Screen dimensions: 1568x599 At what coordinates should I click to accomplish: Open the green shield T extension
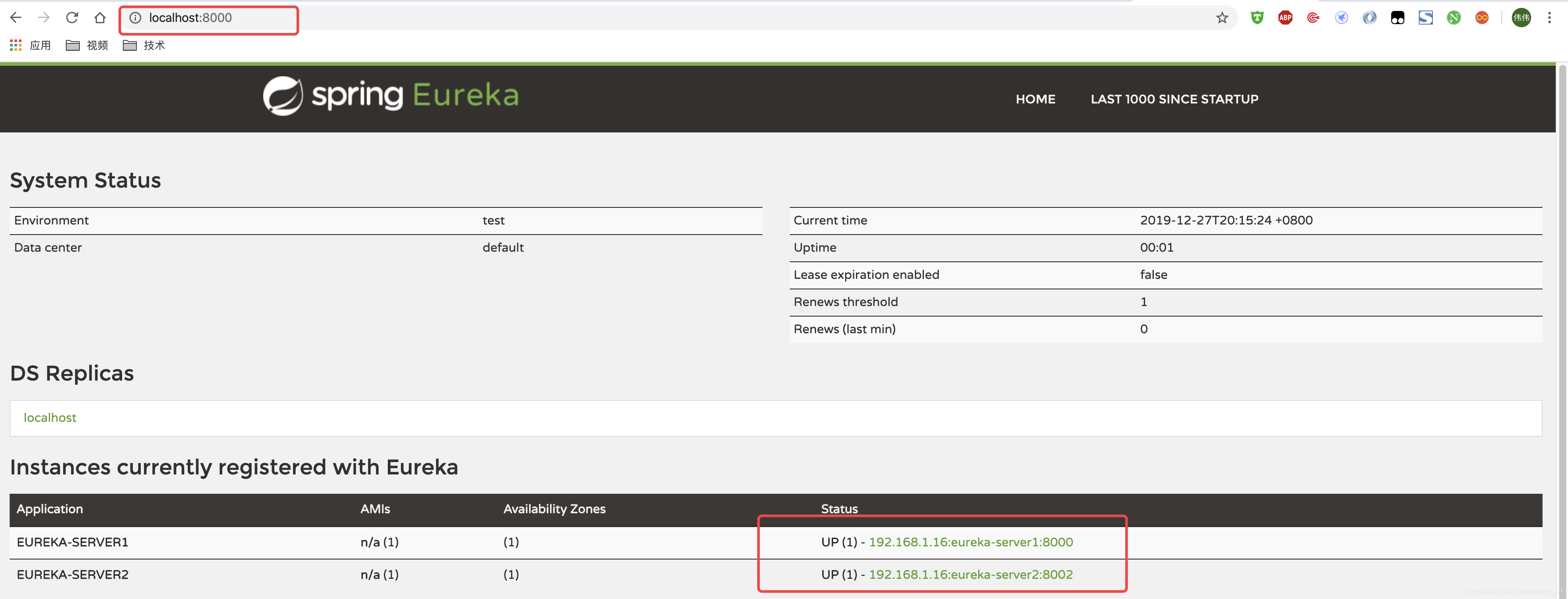(x=1257, y=18)
